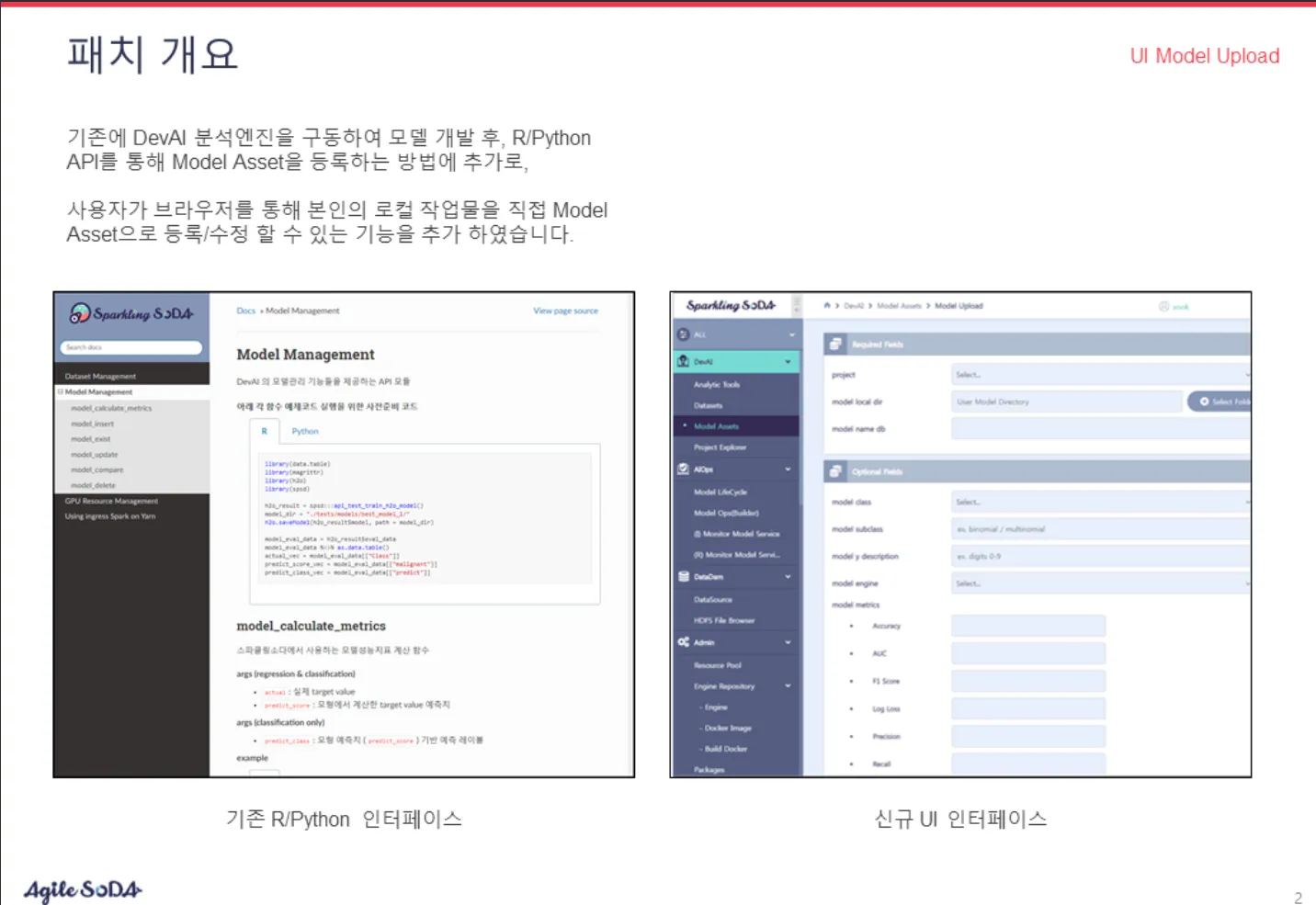Screen dimensions: 1316x905
Task: Open the project Select dropdown
Action: coord(1100,375)
